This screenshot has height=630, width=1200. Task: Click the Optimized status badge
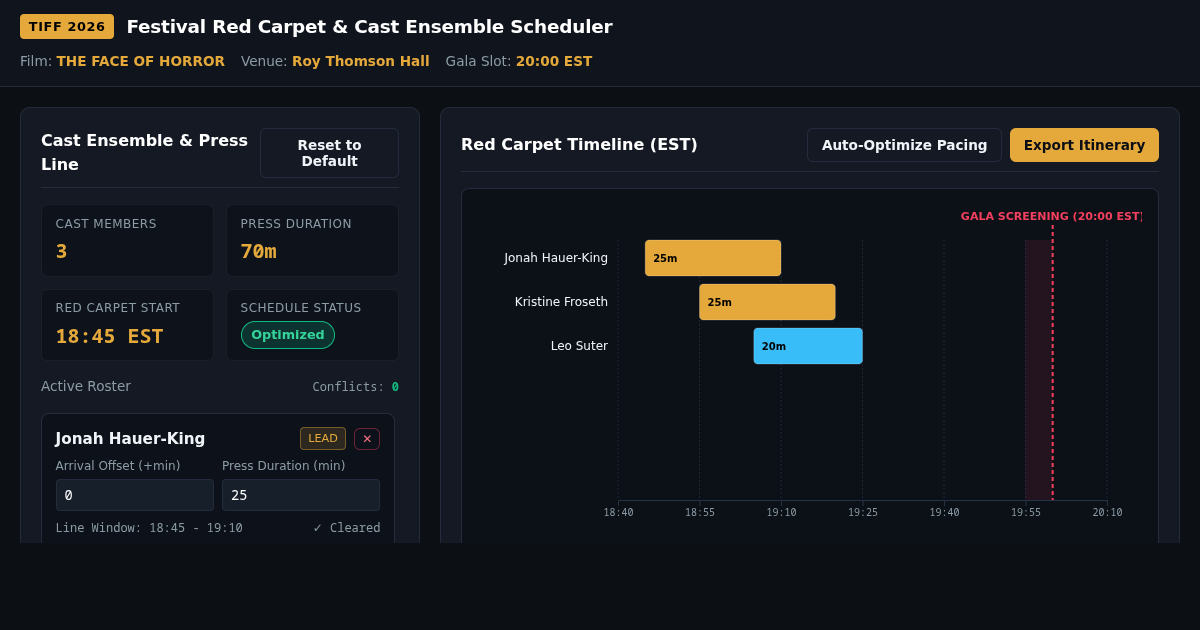(x=288, y=335)
